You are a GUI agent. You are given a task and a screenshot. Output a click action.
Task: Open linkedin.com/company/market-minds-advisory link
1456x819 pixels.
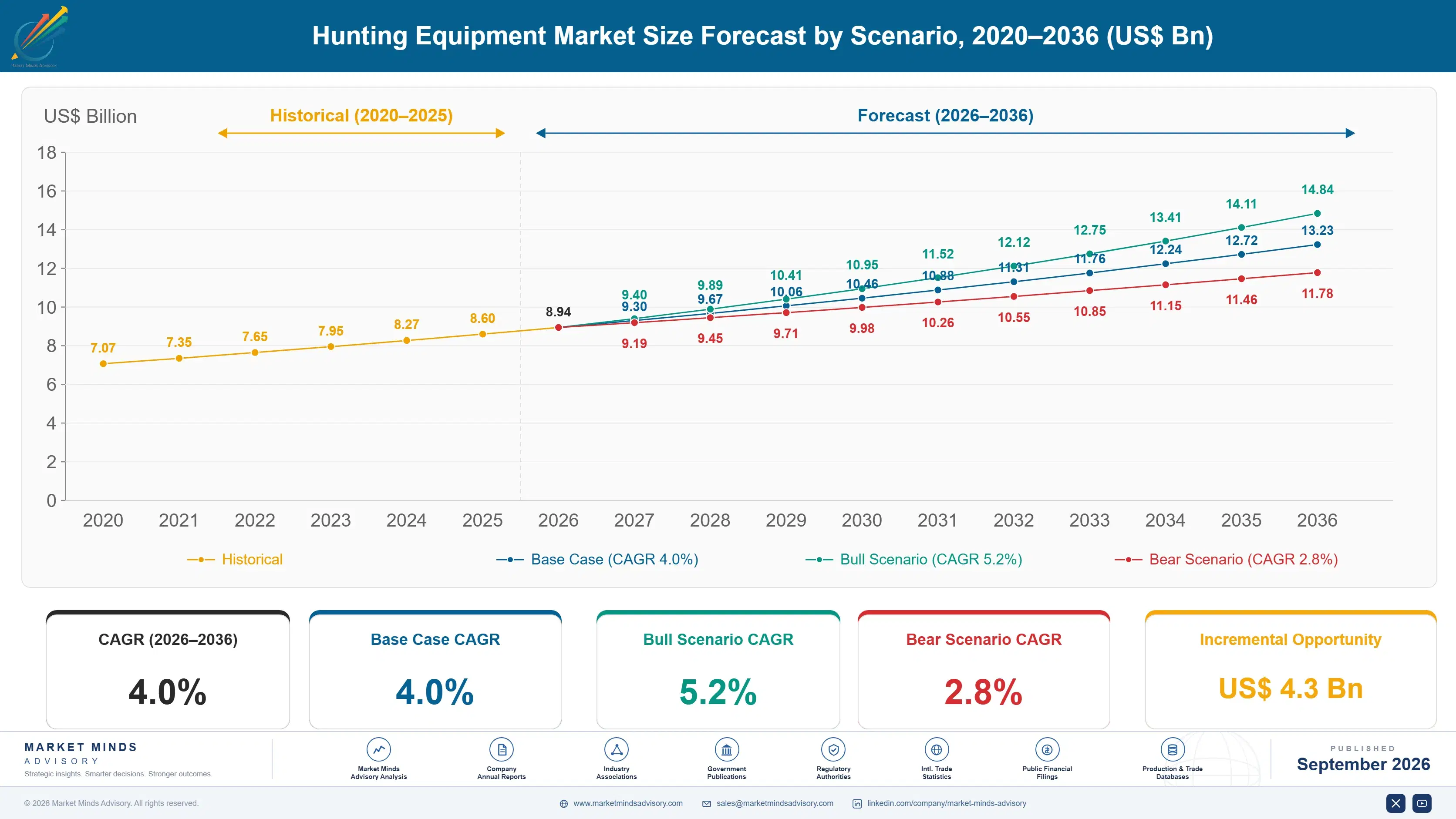947,803
